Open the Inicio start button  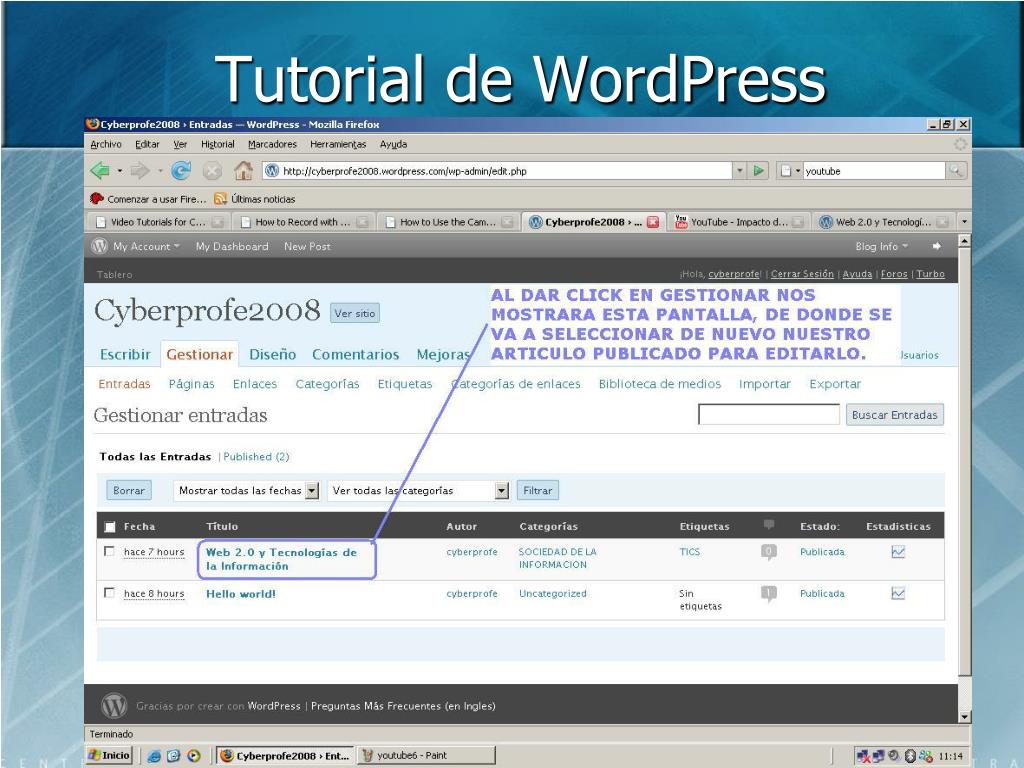click(x=110, y=755)
